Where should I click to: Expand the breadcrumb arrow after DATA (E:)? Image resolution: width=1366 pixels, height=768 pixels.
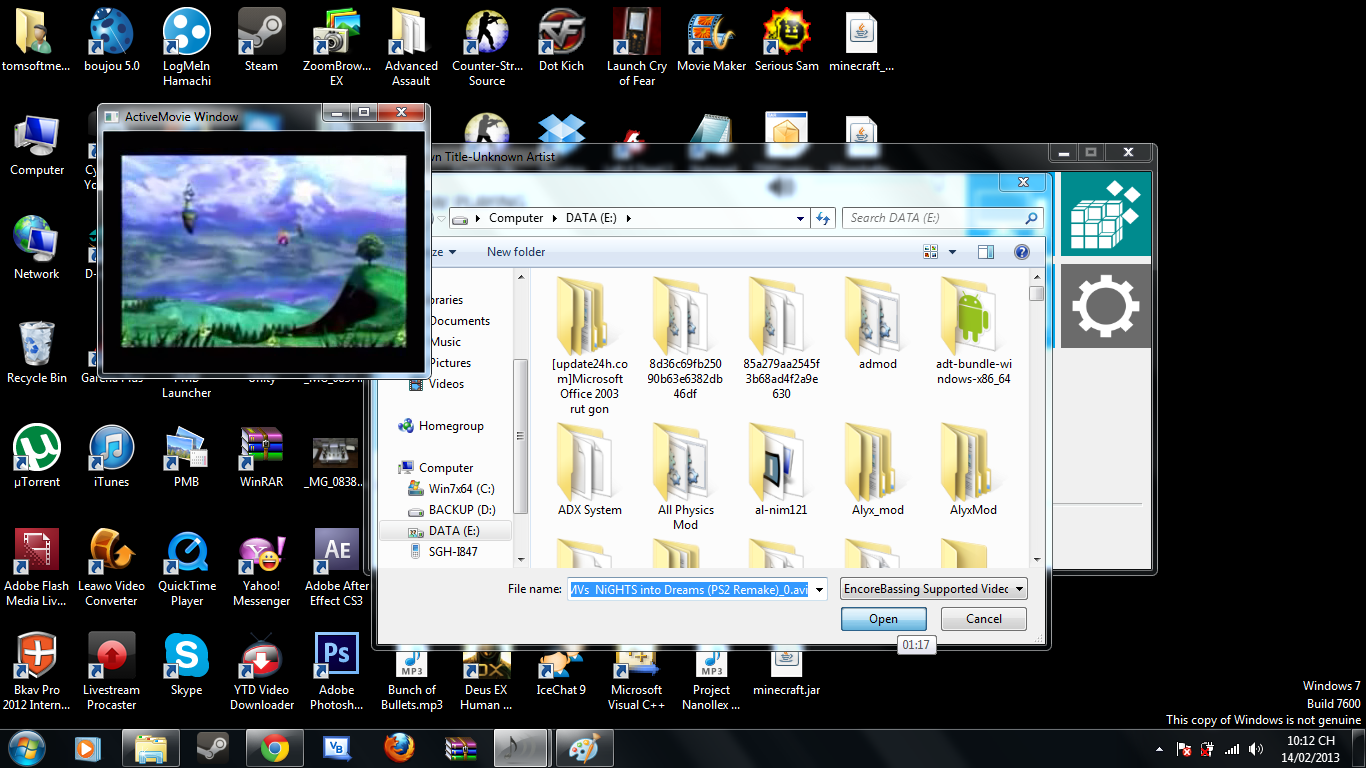628,218
